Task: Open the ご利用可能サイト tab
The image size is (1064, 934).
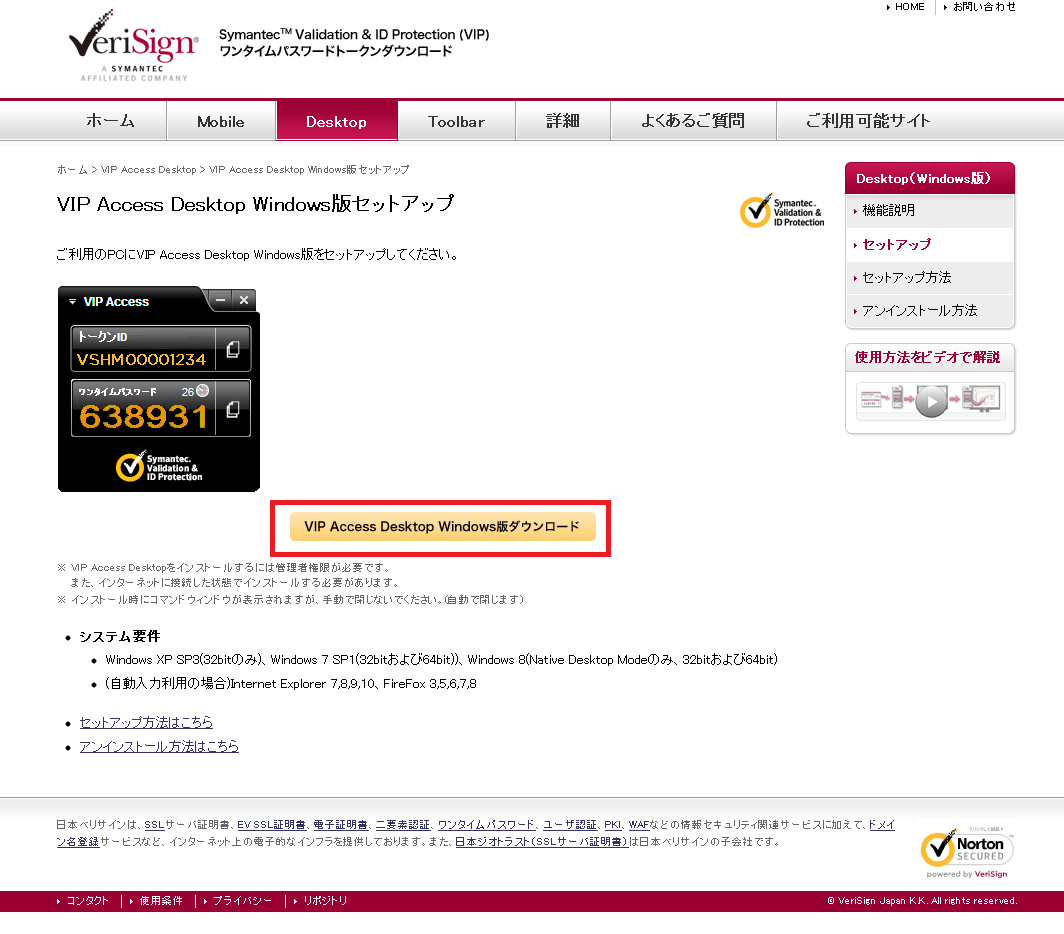Action: 868,121
